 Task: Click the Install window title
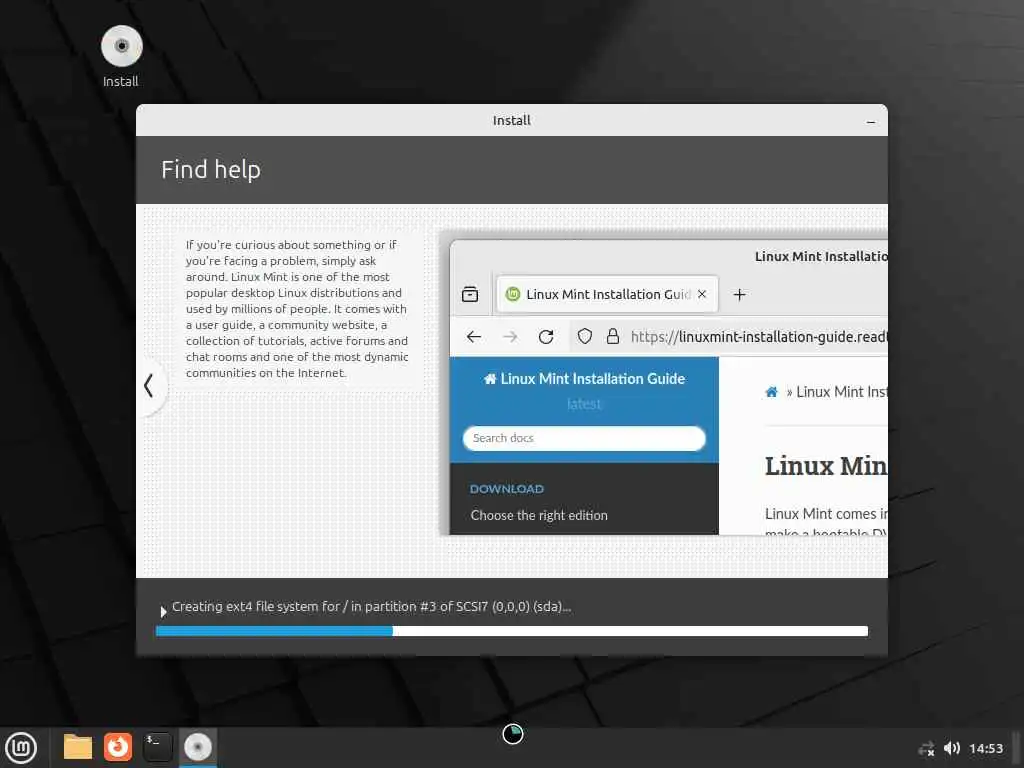point(511,120)
